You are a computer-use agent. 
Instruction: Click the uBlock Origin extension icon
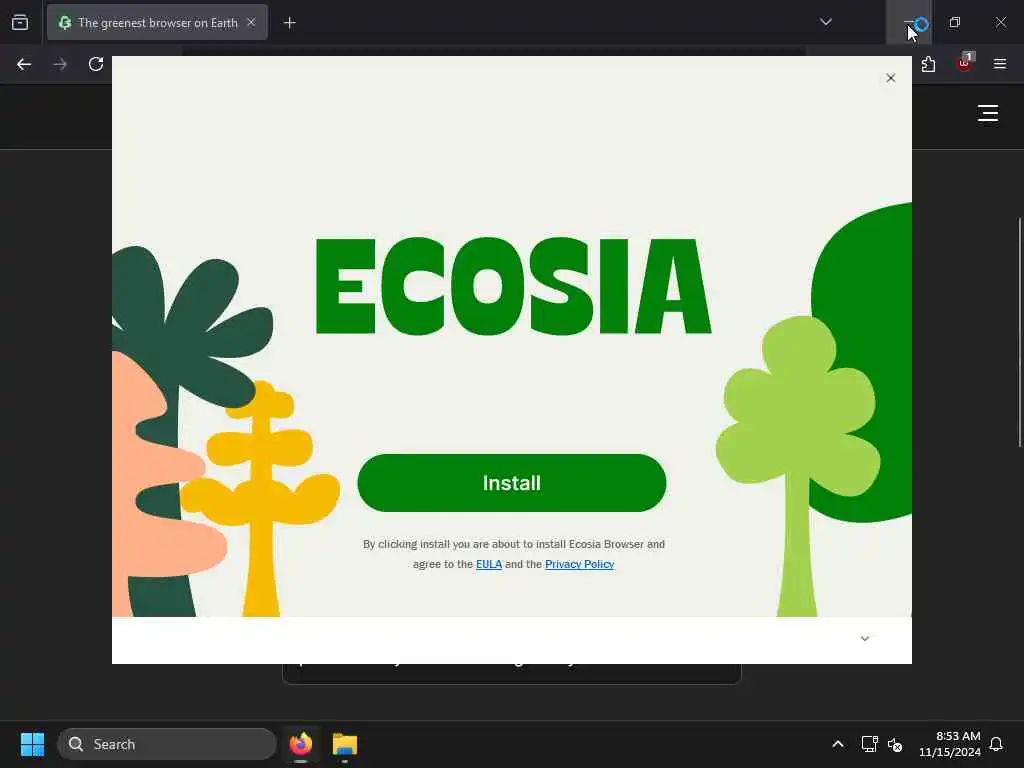(964, 64)
